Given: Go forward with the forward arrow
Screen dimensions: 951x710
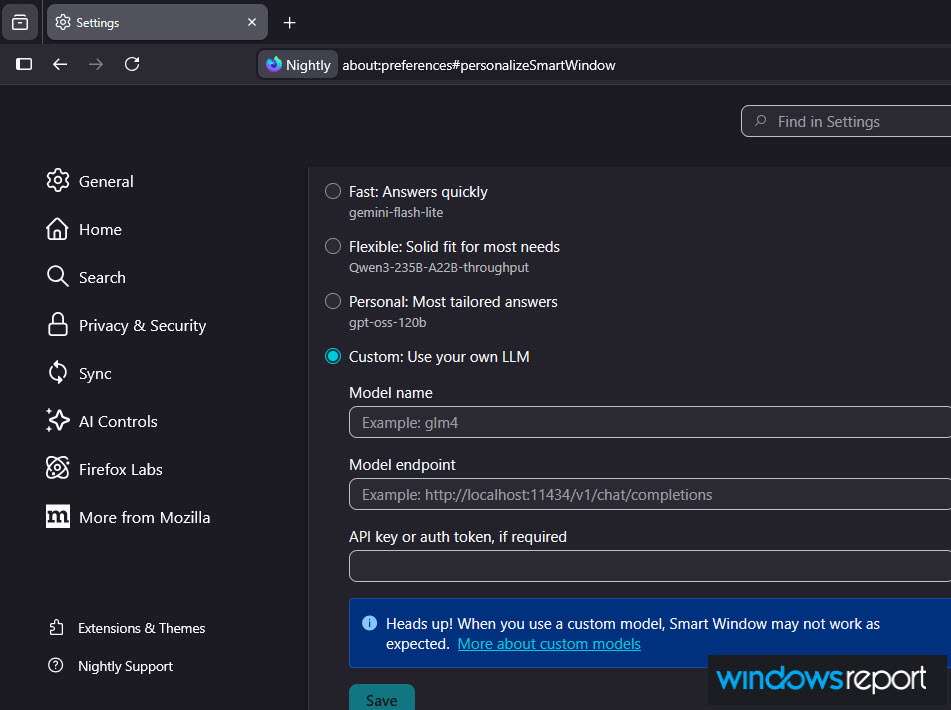Looking at the screenshot, I should coord(96,64).
